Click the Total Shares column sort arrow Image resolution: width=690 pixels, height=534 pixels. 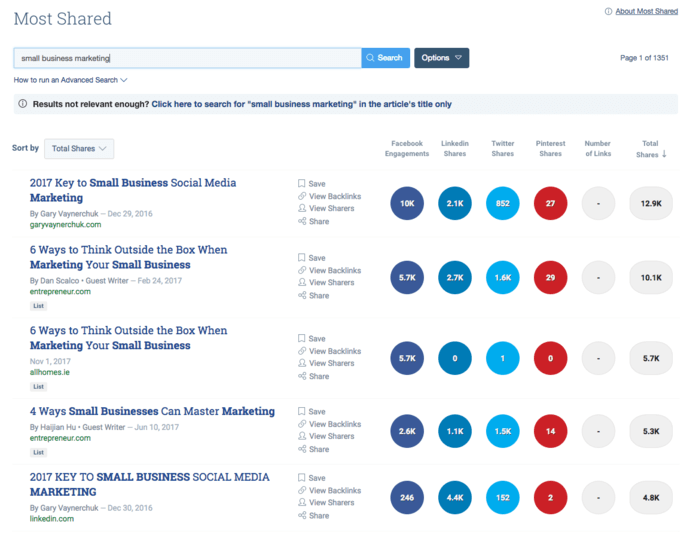(664, 155)
